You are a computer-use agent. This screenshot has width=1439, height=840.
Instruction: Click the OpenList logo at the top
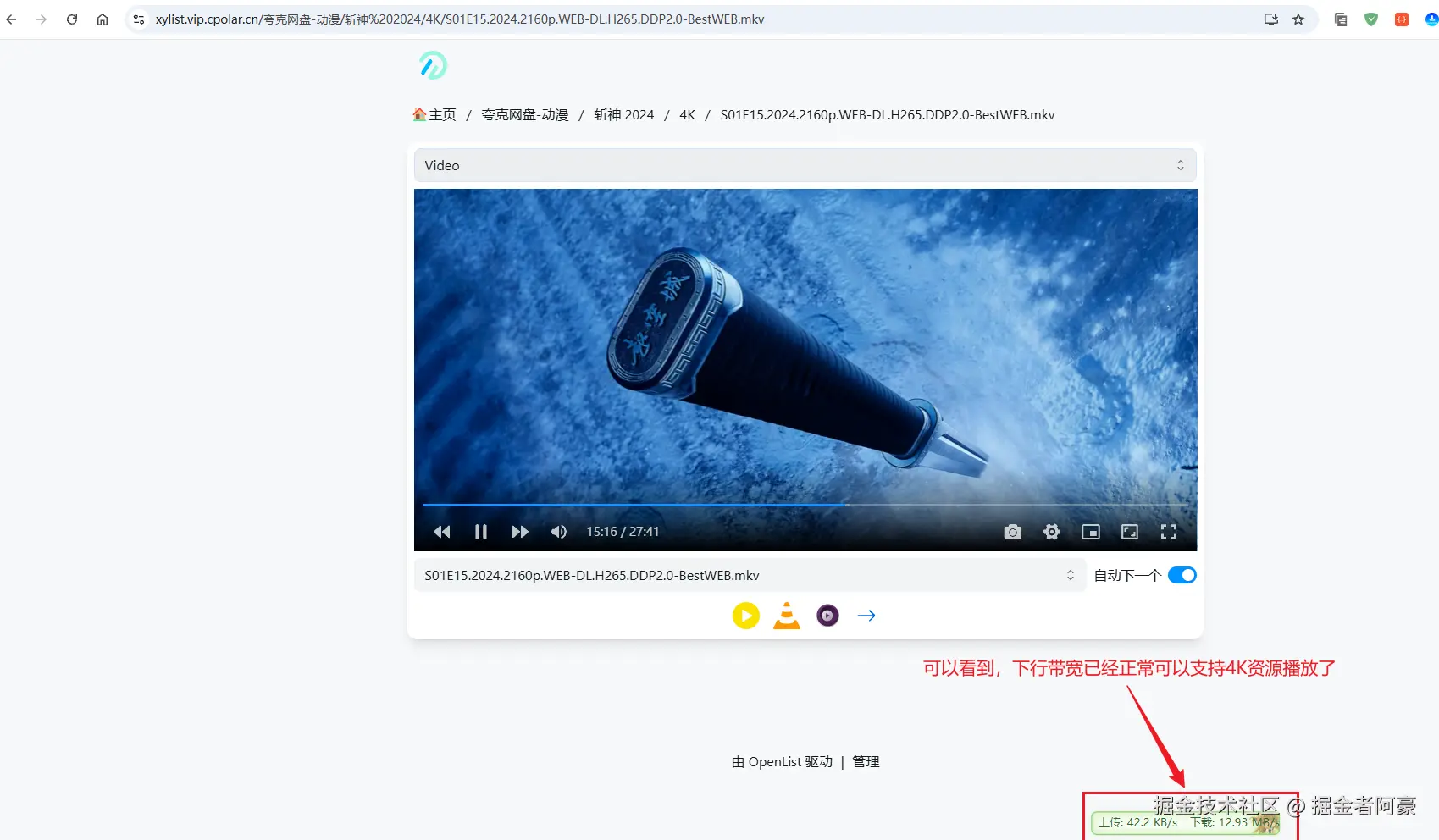[433, 65]
